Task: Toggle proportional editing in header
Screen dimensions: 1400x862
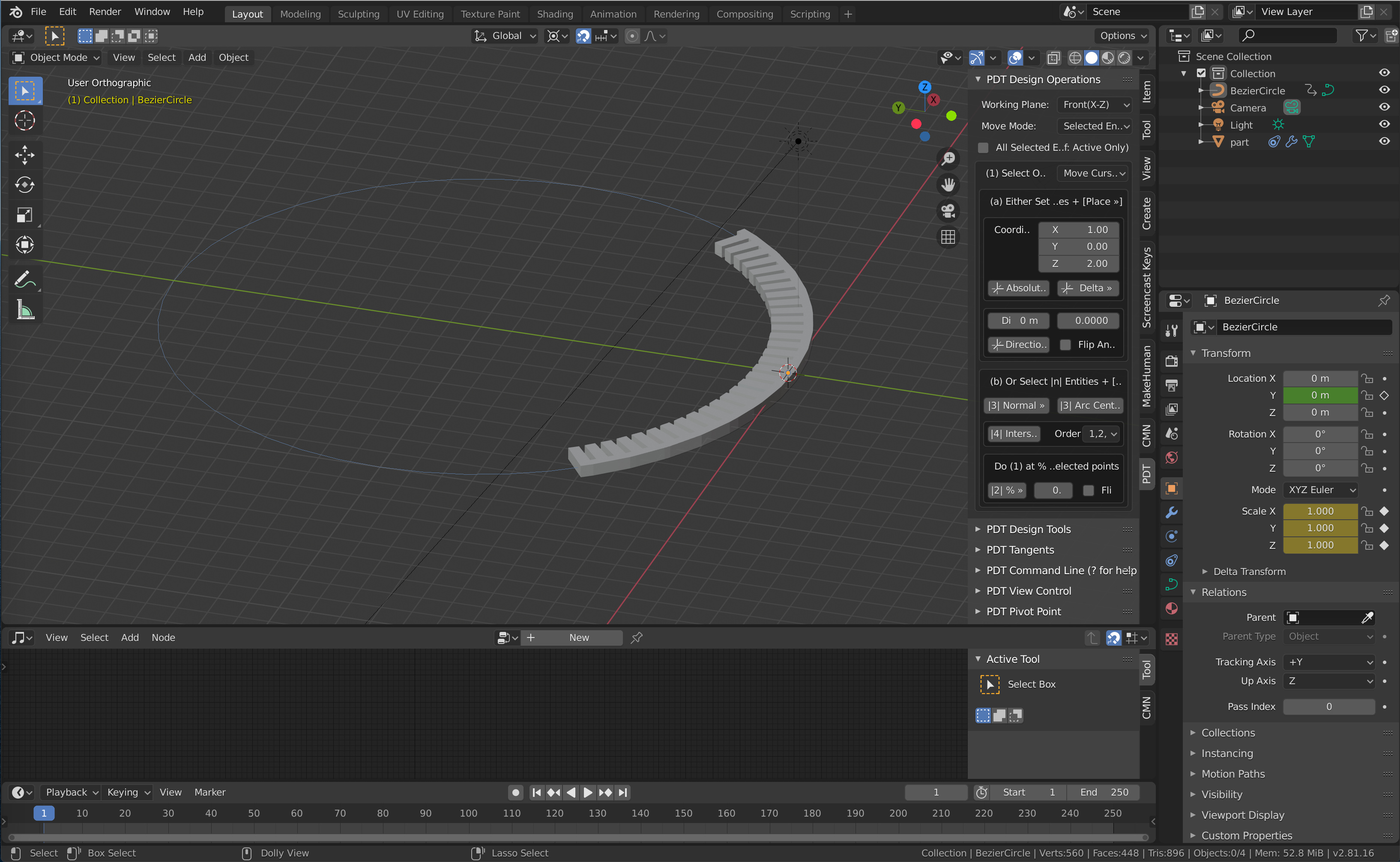Action: point(631,36)
